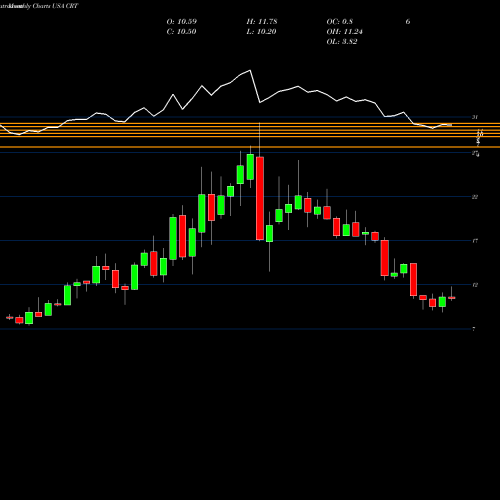Screen dimensions: 500x500
Task: Click the peak point of the white line
Action: [250, 70]
